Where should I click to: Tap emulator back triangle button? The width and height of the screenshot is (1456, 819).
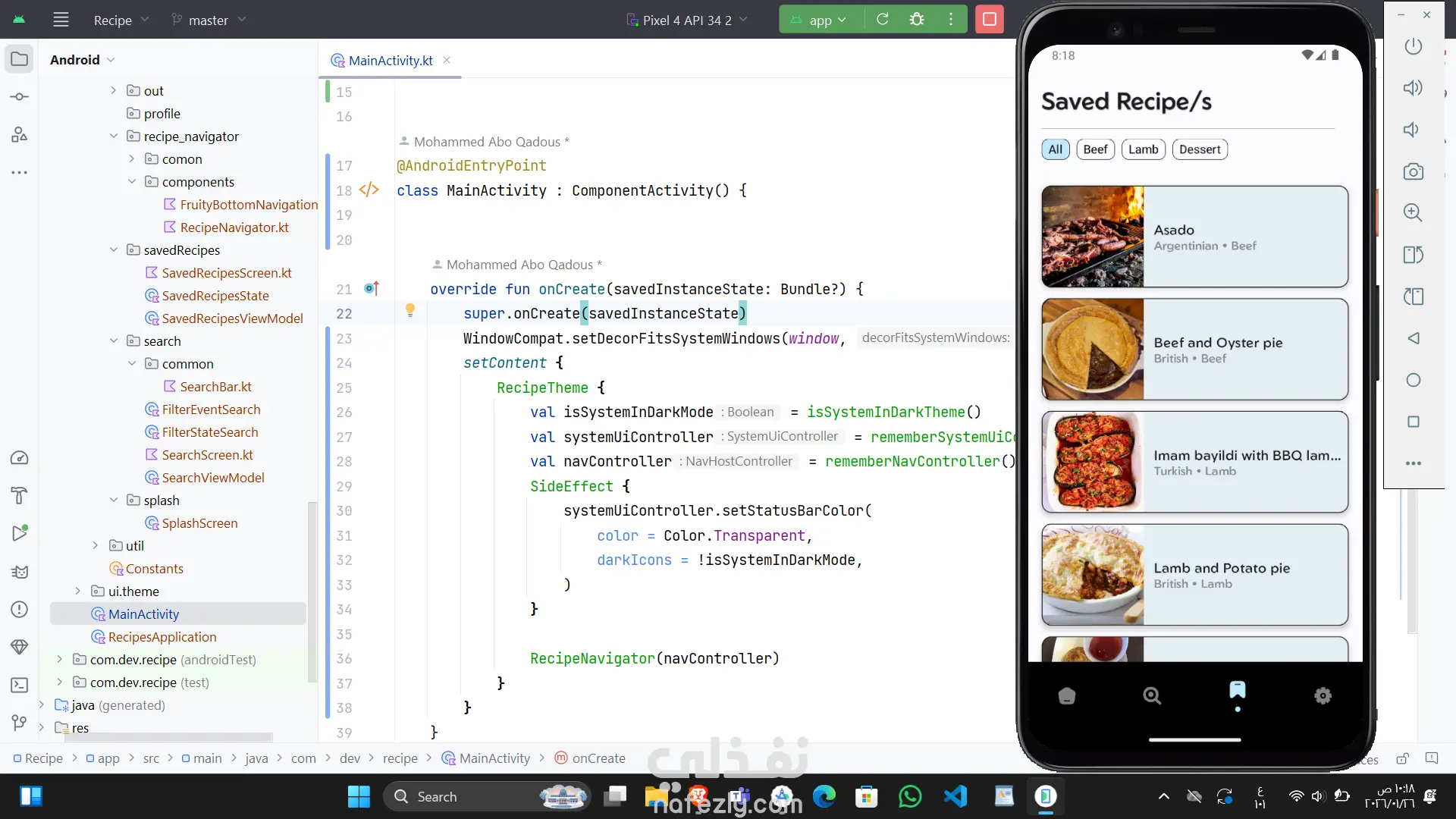pyautogui.click(x=1413, y=338)
